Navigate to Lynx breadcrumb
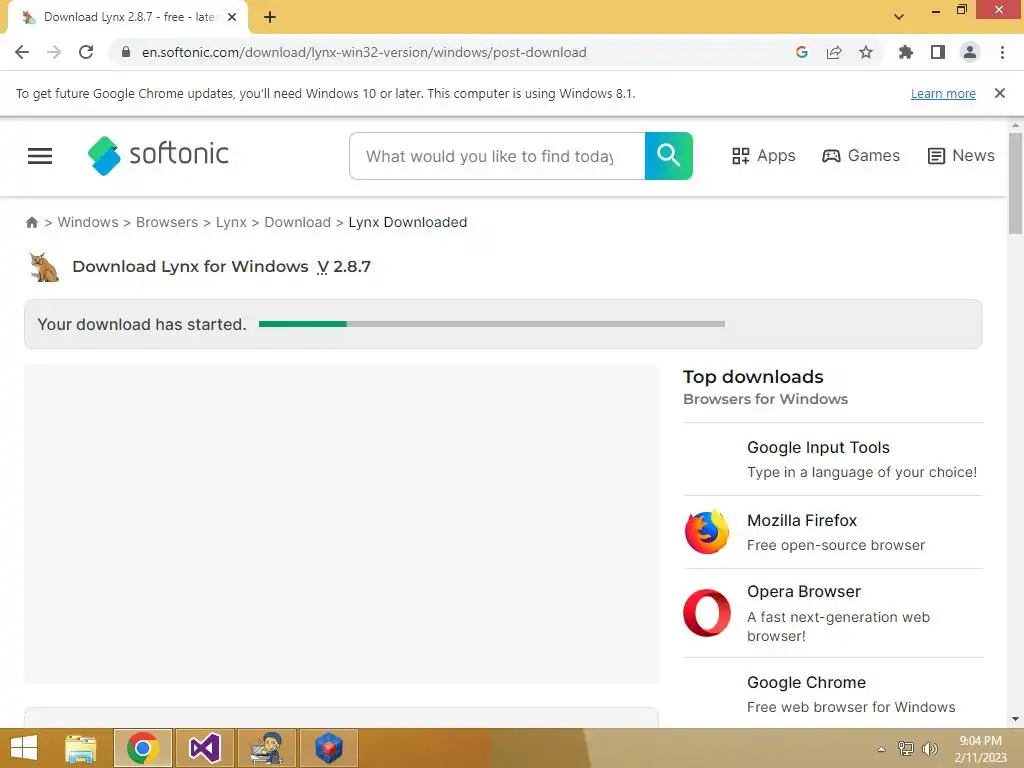This screenshot has height=768, width=1024. click(x=231, y=222)
